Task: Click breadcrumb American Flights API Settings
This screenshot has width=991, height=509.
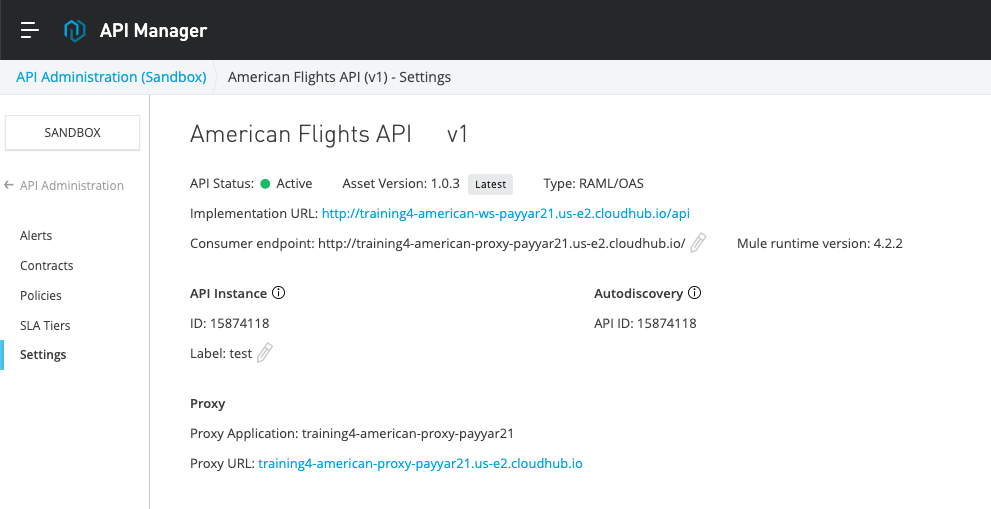Action: (x=339, y=77)
